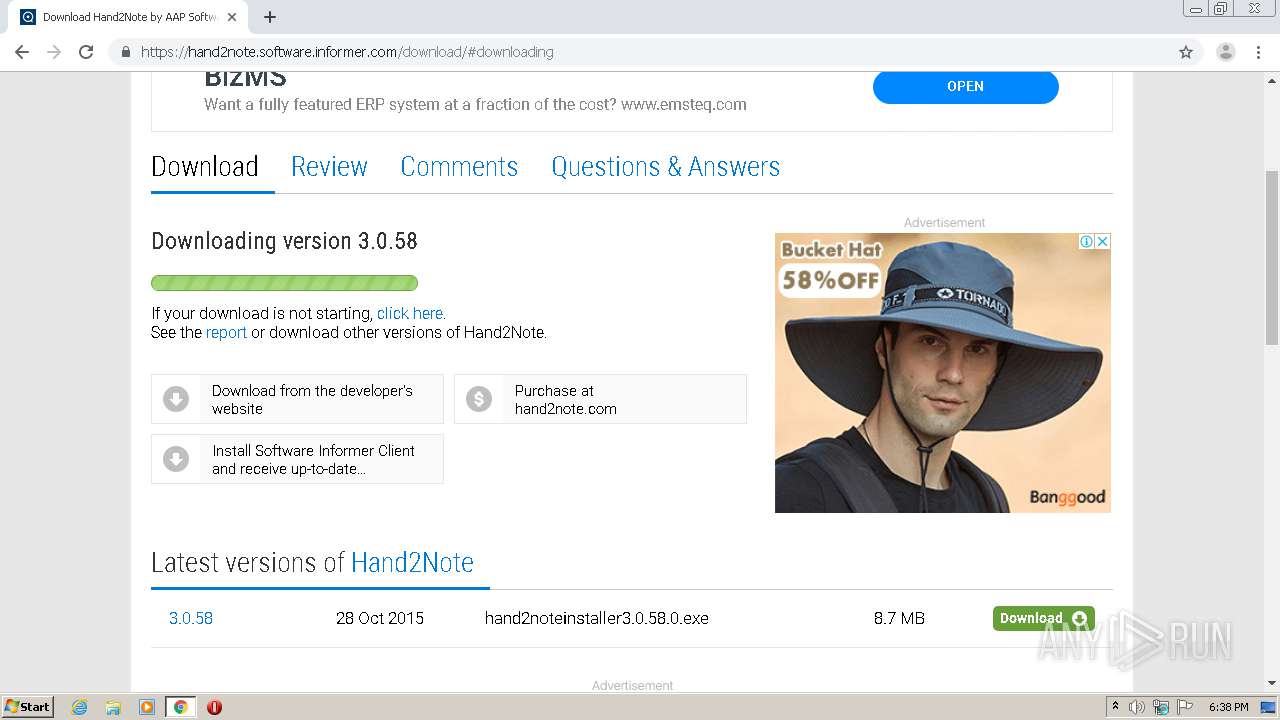Viewport: 1280px width, 720px height.
Task: Switch to the Download tab
Action: point(205,166)
